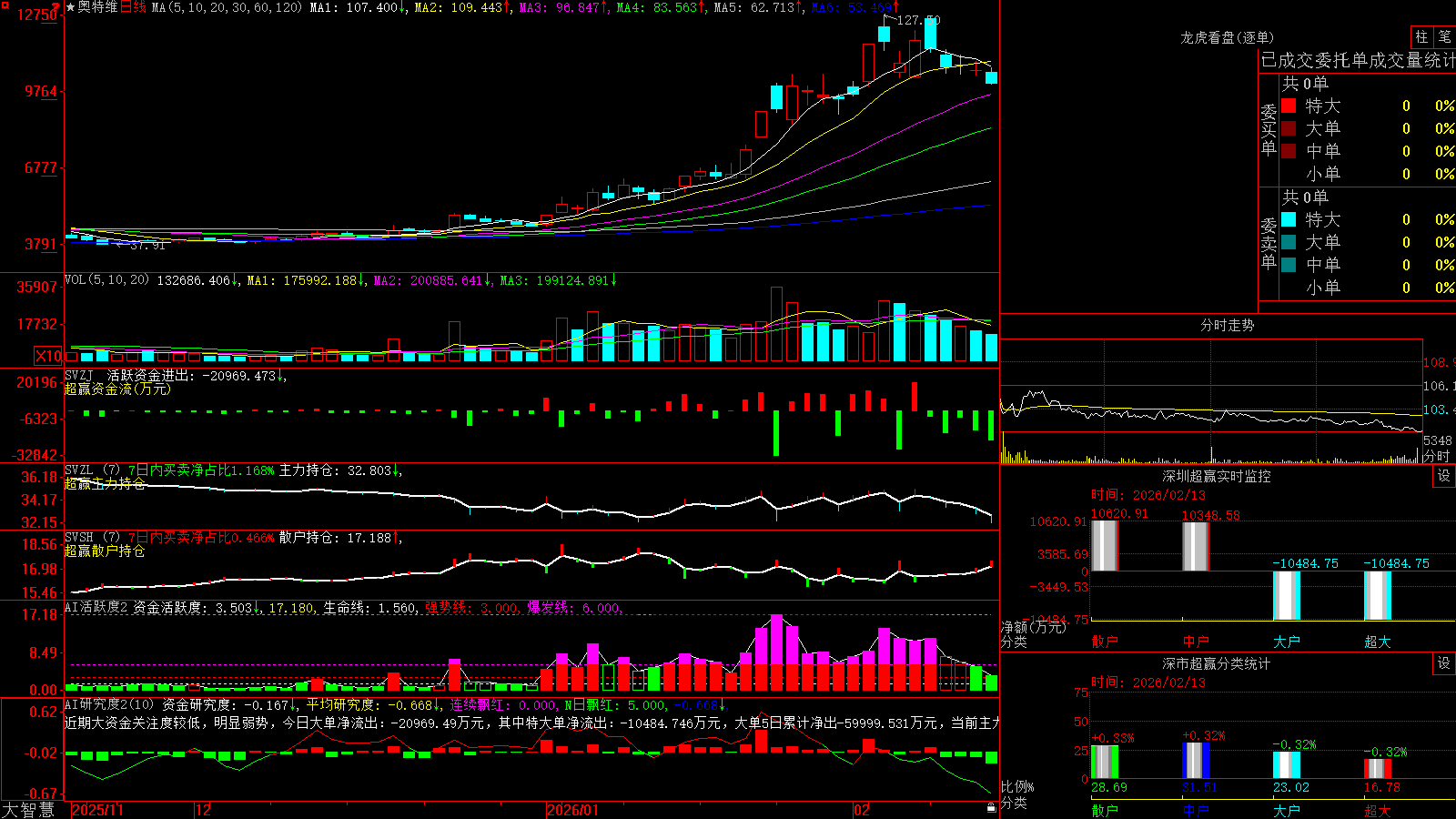Click the AI活跃度2 indicator name
This screenshot has width=1456, height=819.
coord(96,607)
